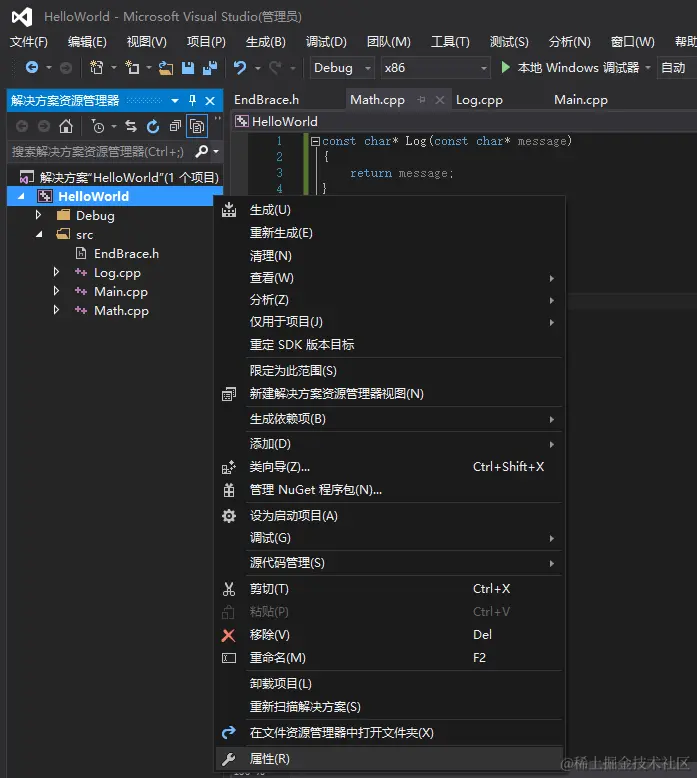This screenshot has height=778, width=697.
Task: Pin the Solution Explorer panel
Action: (192, 101)
